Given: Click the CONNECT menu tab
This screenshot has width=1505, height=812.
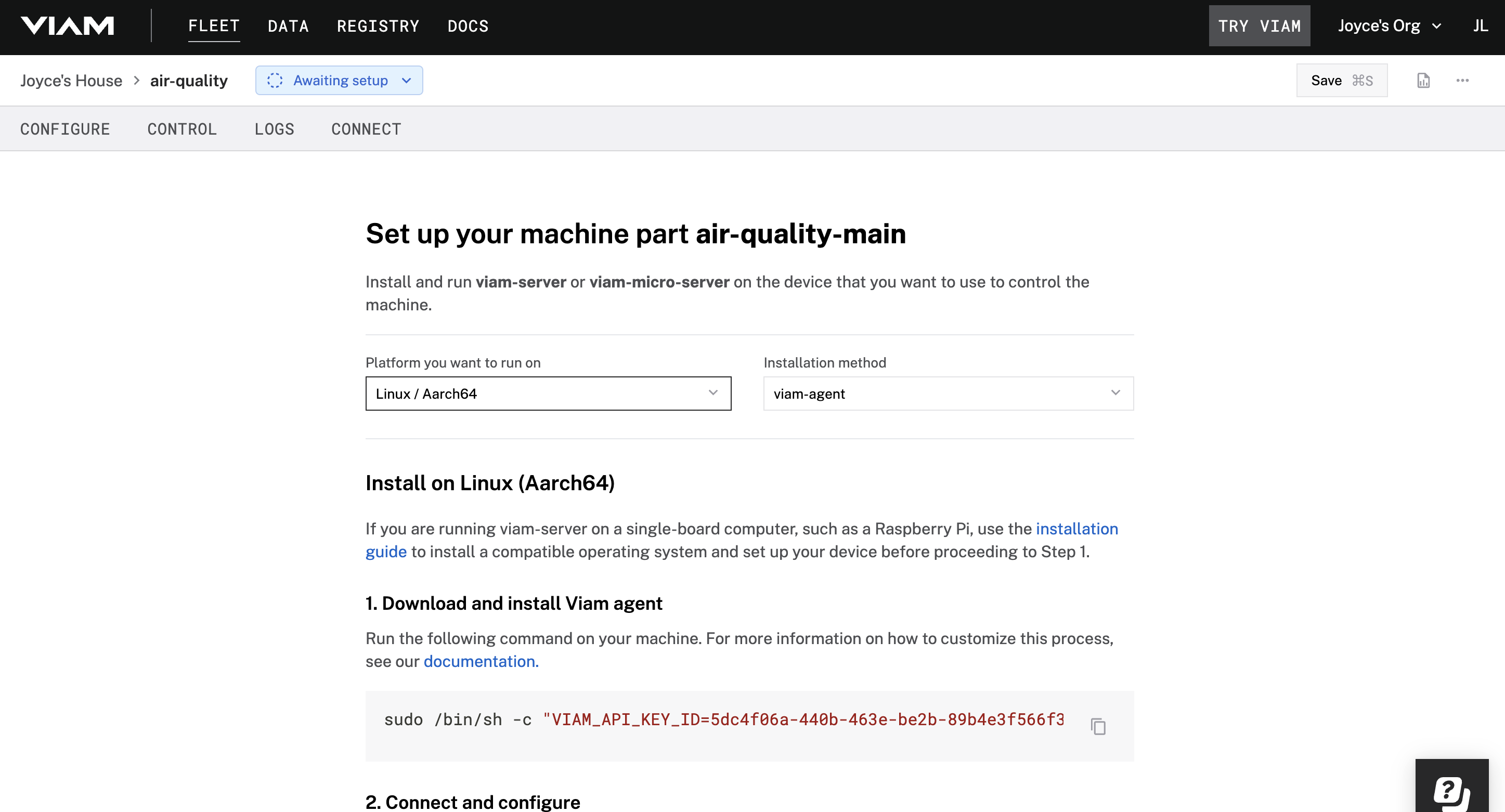Looking at the screenshot, I should coord(366,128).
